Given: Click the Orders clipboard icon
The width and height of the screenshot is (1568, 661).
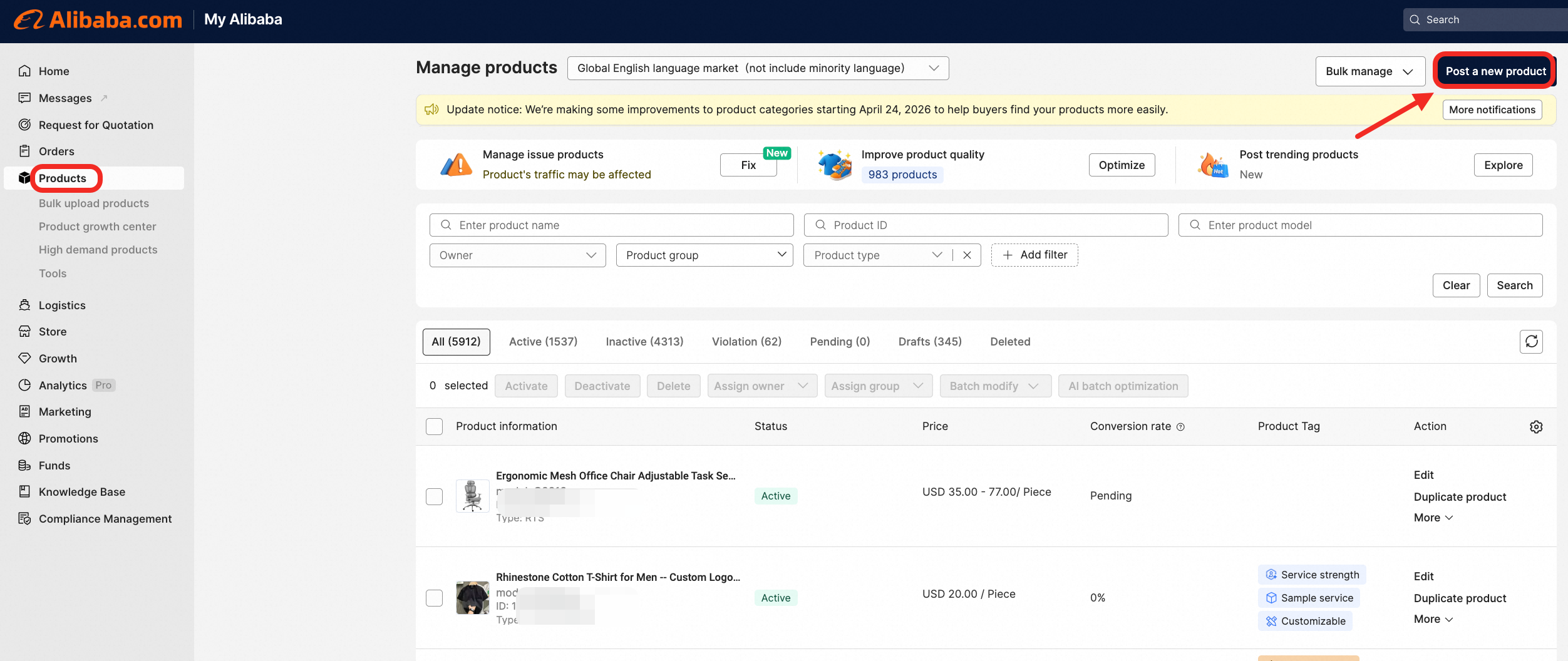Looking at the screenshot, I should point(24,151).
